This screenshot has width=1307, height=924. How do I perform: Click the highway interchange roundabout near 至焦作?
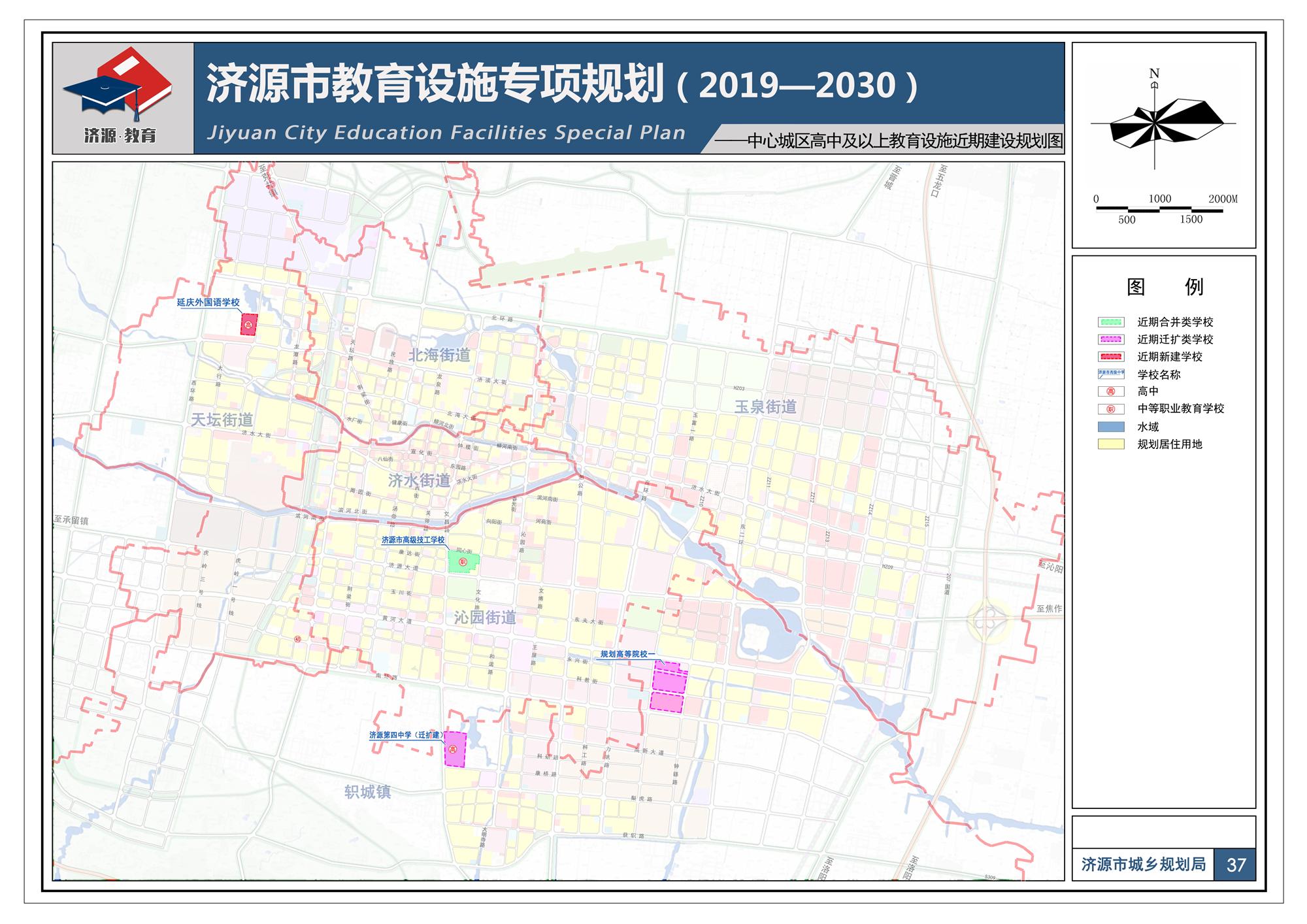click(989, 621)
